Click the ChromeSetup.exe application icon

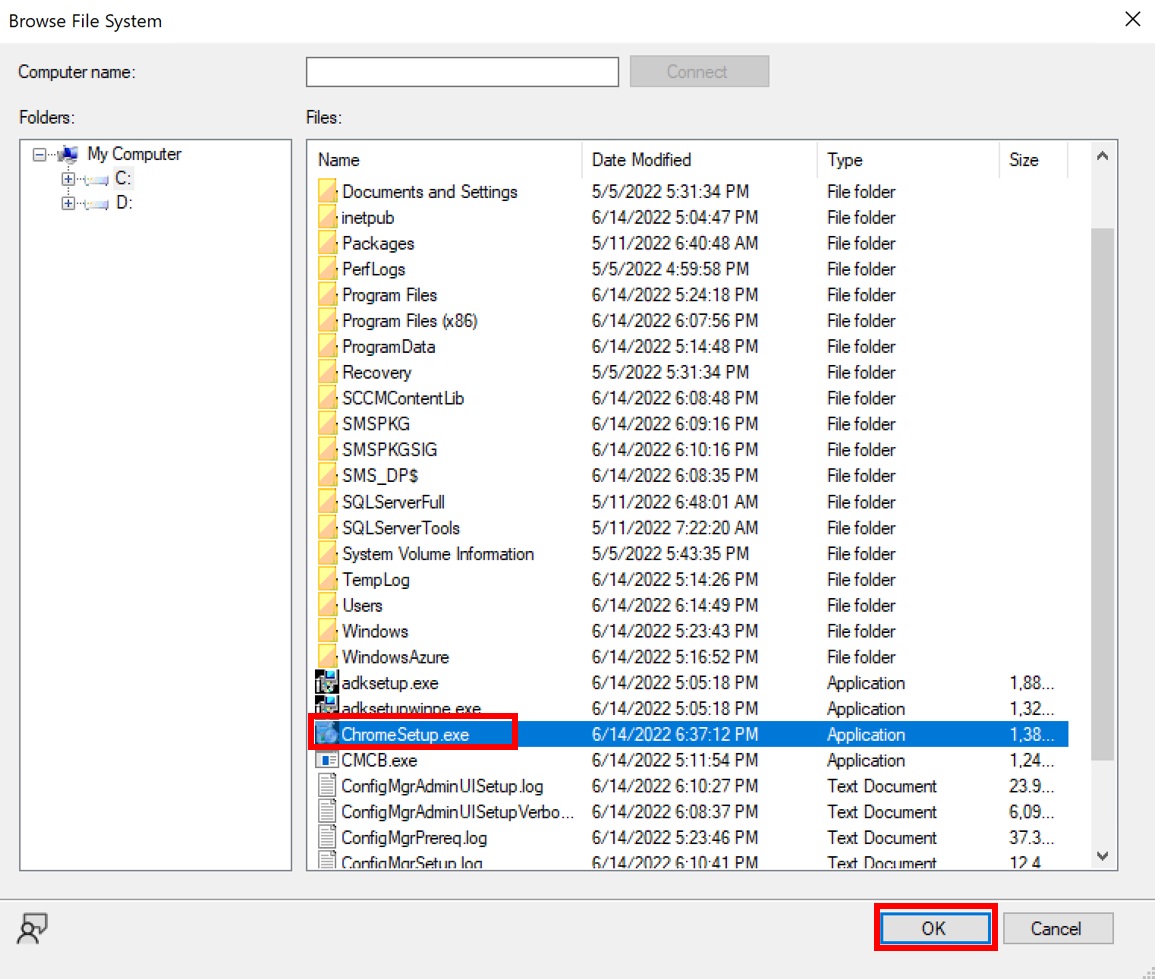point(327,734)
